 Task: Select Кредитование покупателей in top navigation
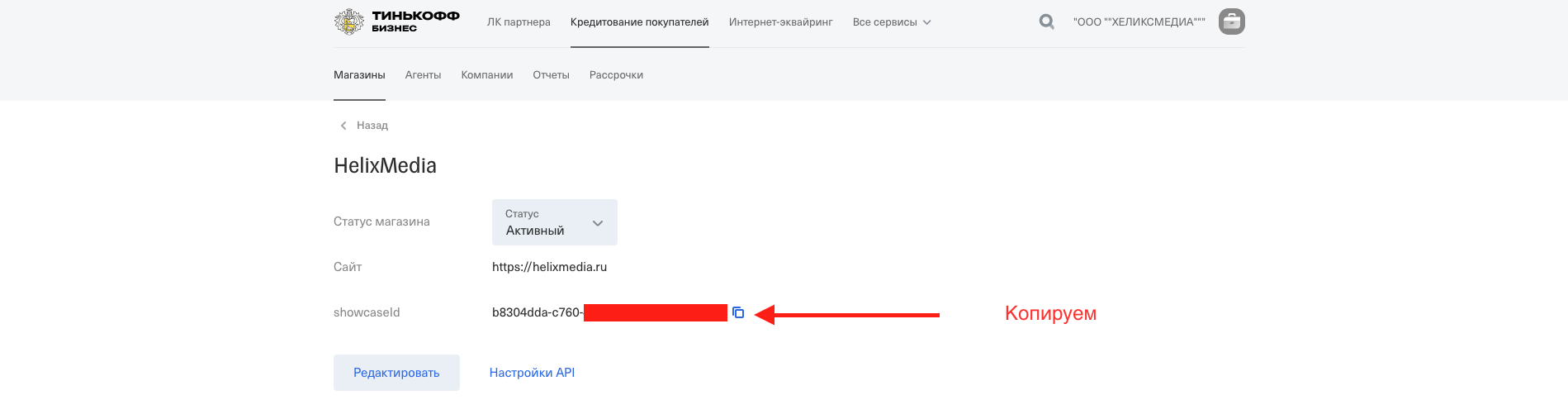coord(640,22)
